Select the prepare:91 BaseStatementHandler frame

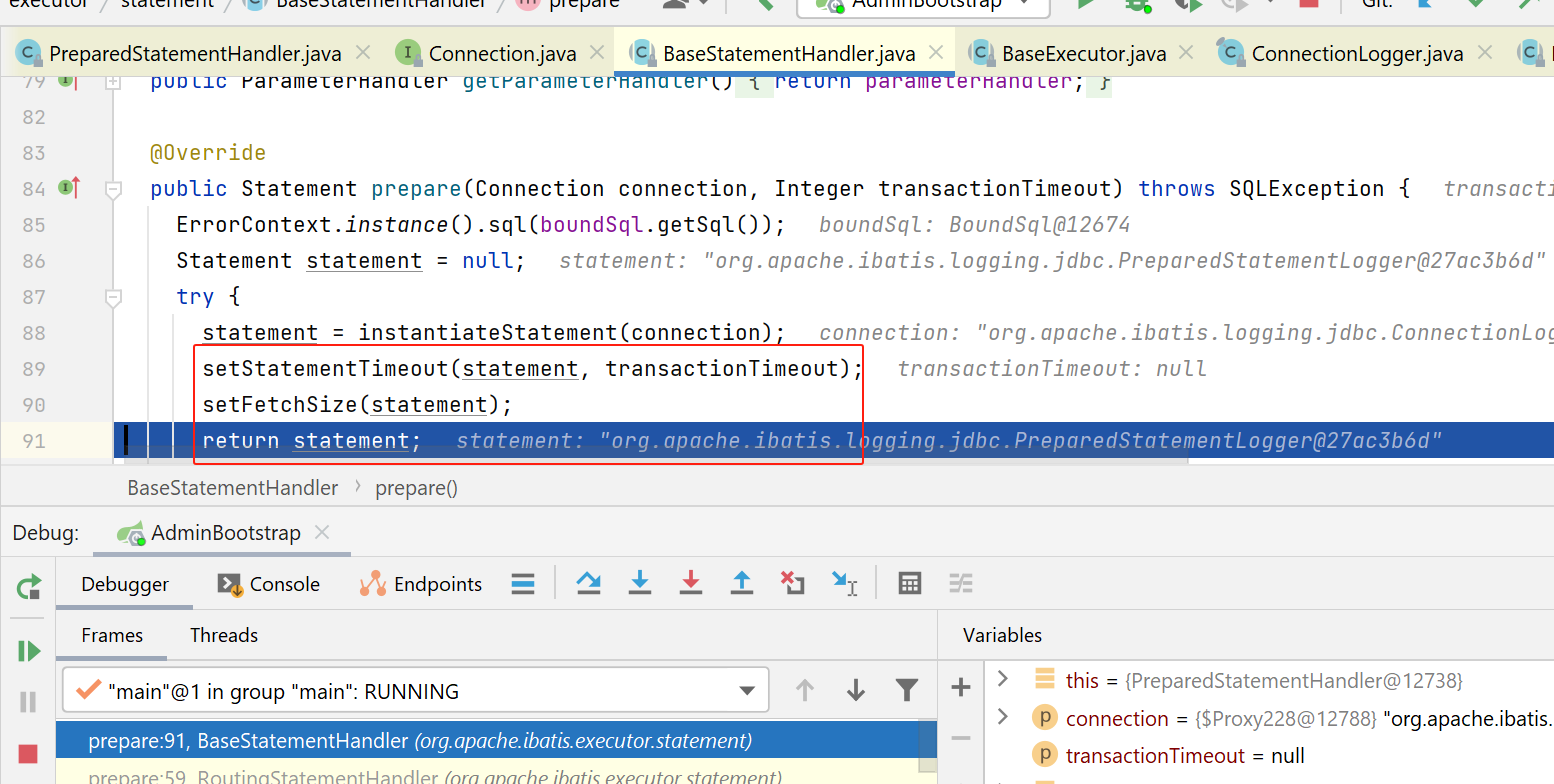tap(420, 741)
